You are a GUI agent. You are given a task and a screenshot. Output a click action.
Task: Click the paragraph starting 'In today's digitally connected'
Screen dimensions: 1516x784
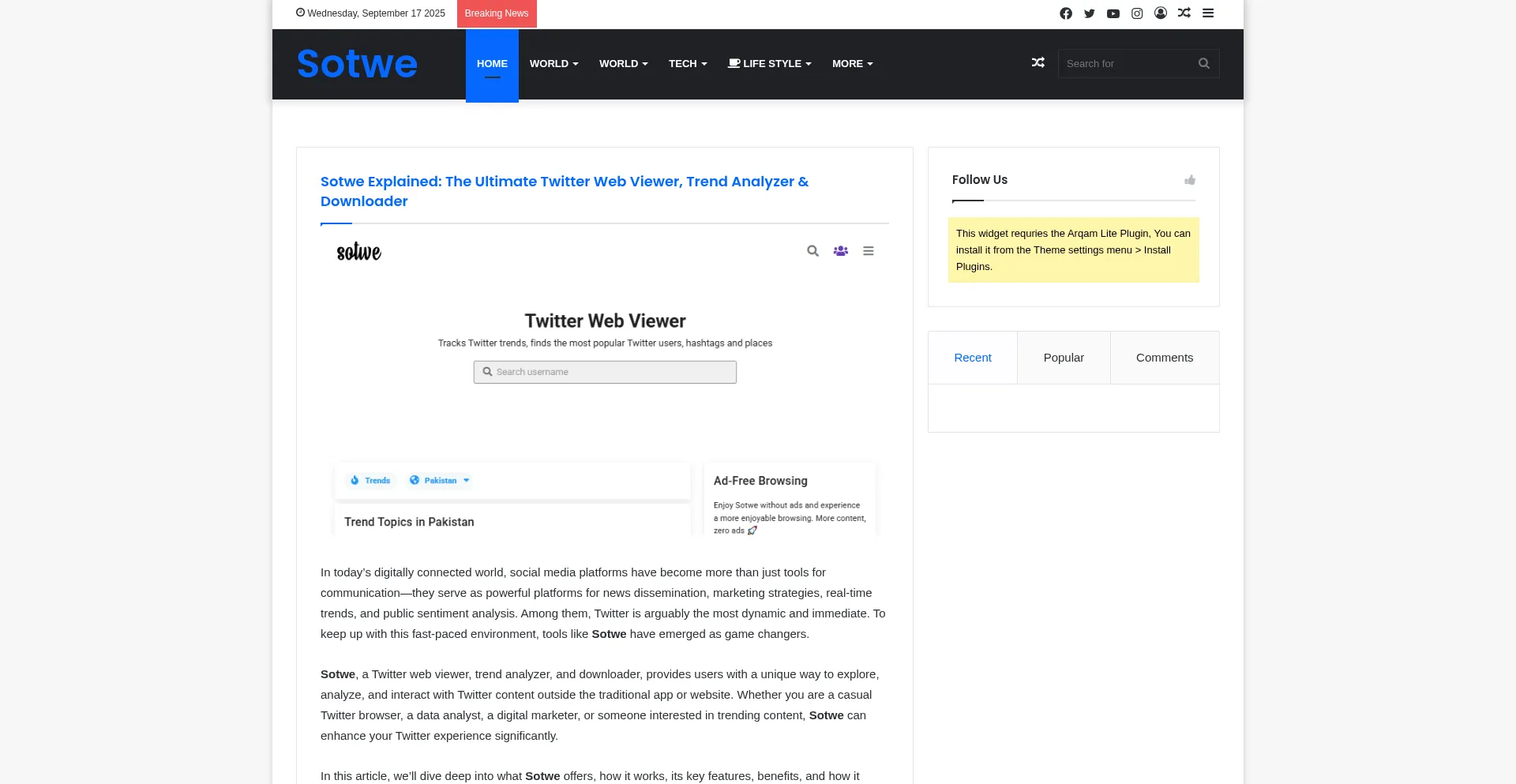pyautogui.click(x=603, y=603)
